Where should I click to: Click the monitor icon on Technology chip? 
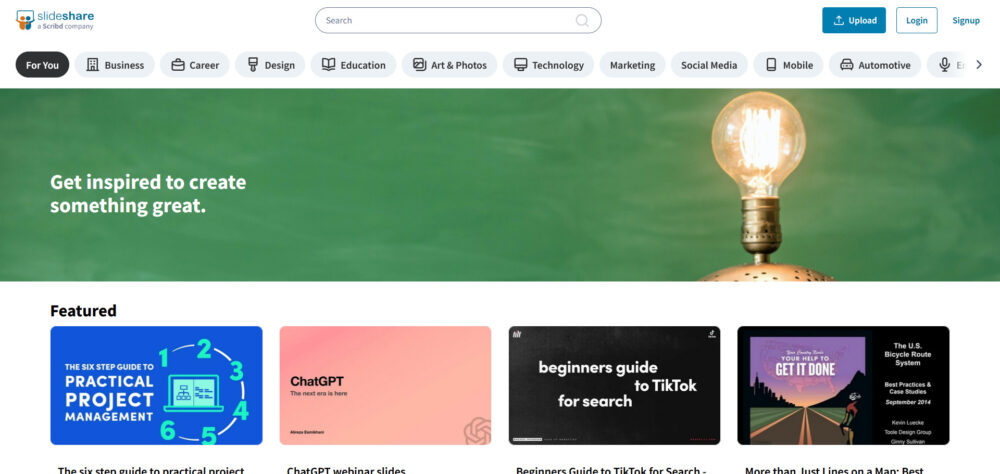(520, 64)
